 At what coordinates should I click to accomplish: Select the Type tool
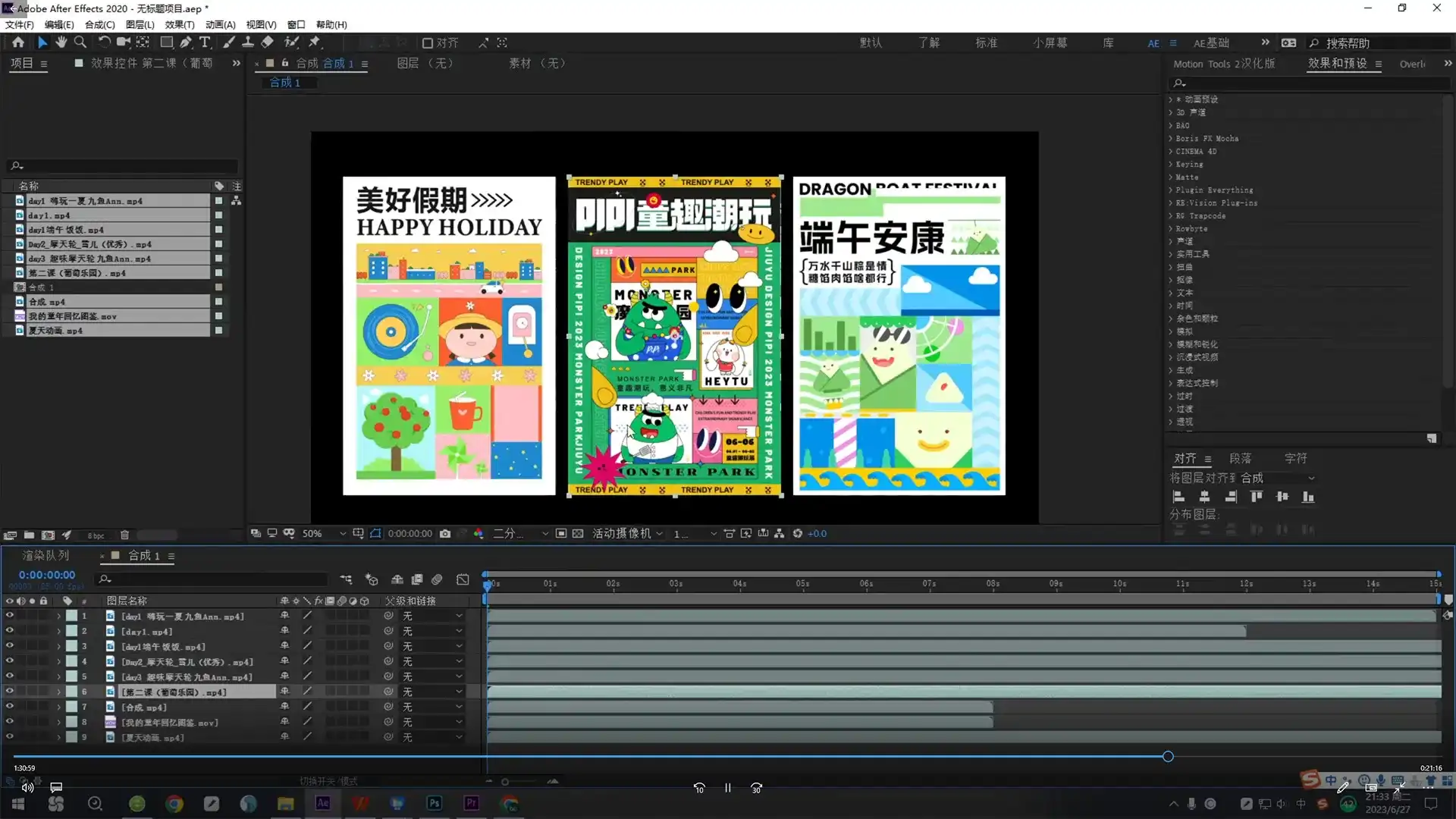click(x=205, y=42)
